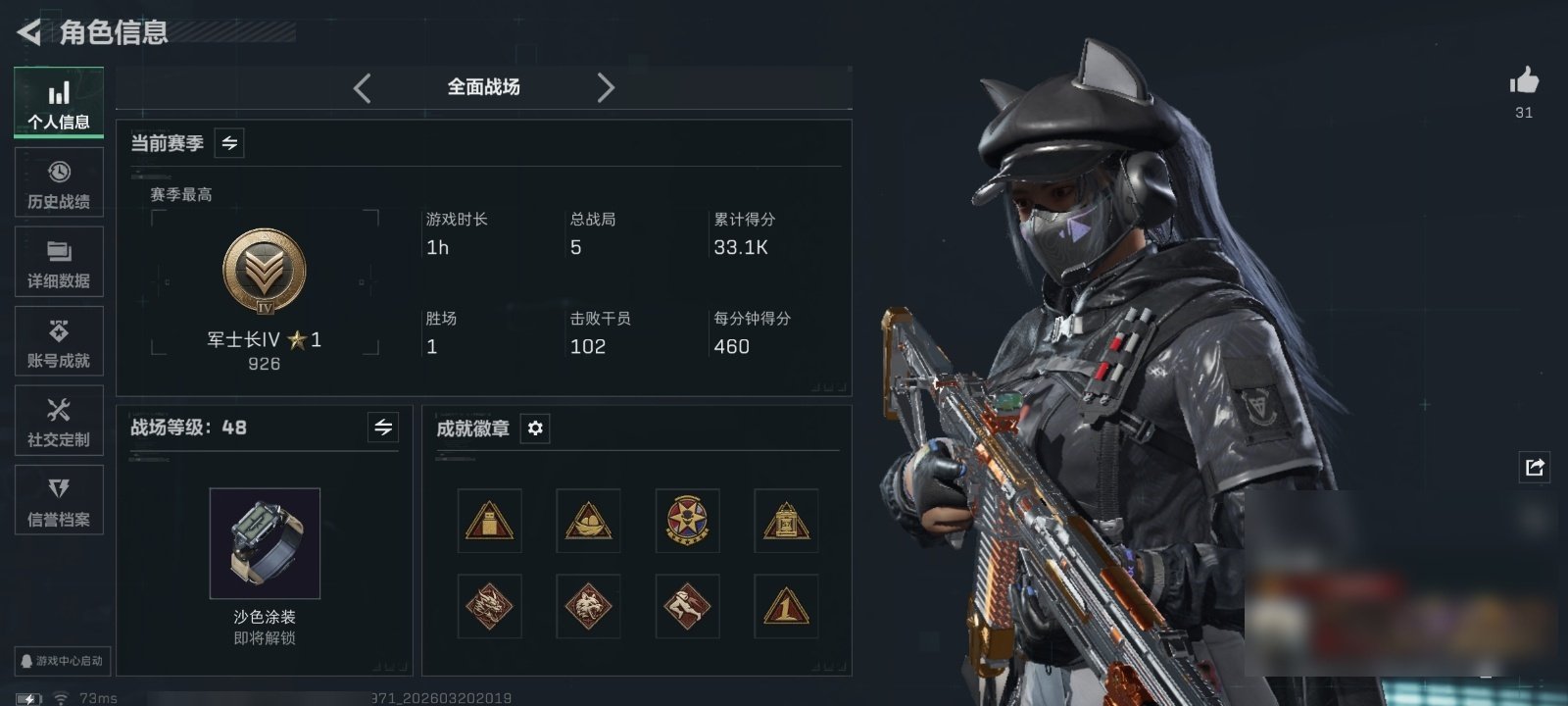Select the wolf head achievement badge
Image resolution: width=1568 pixels, height=706 pixels.
[x=588, y=606]
